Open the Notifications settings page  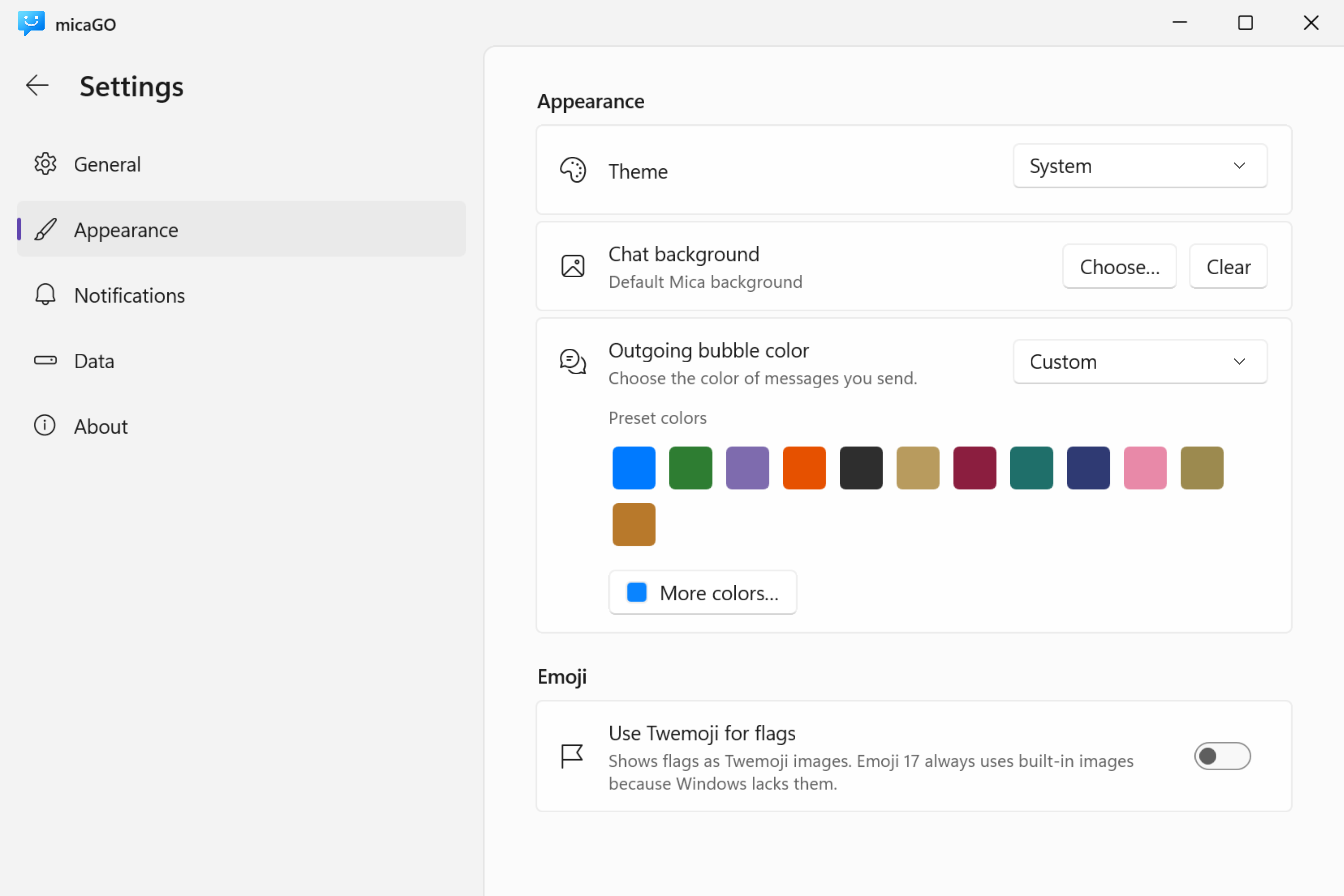click(241, 295)
